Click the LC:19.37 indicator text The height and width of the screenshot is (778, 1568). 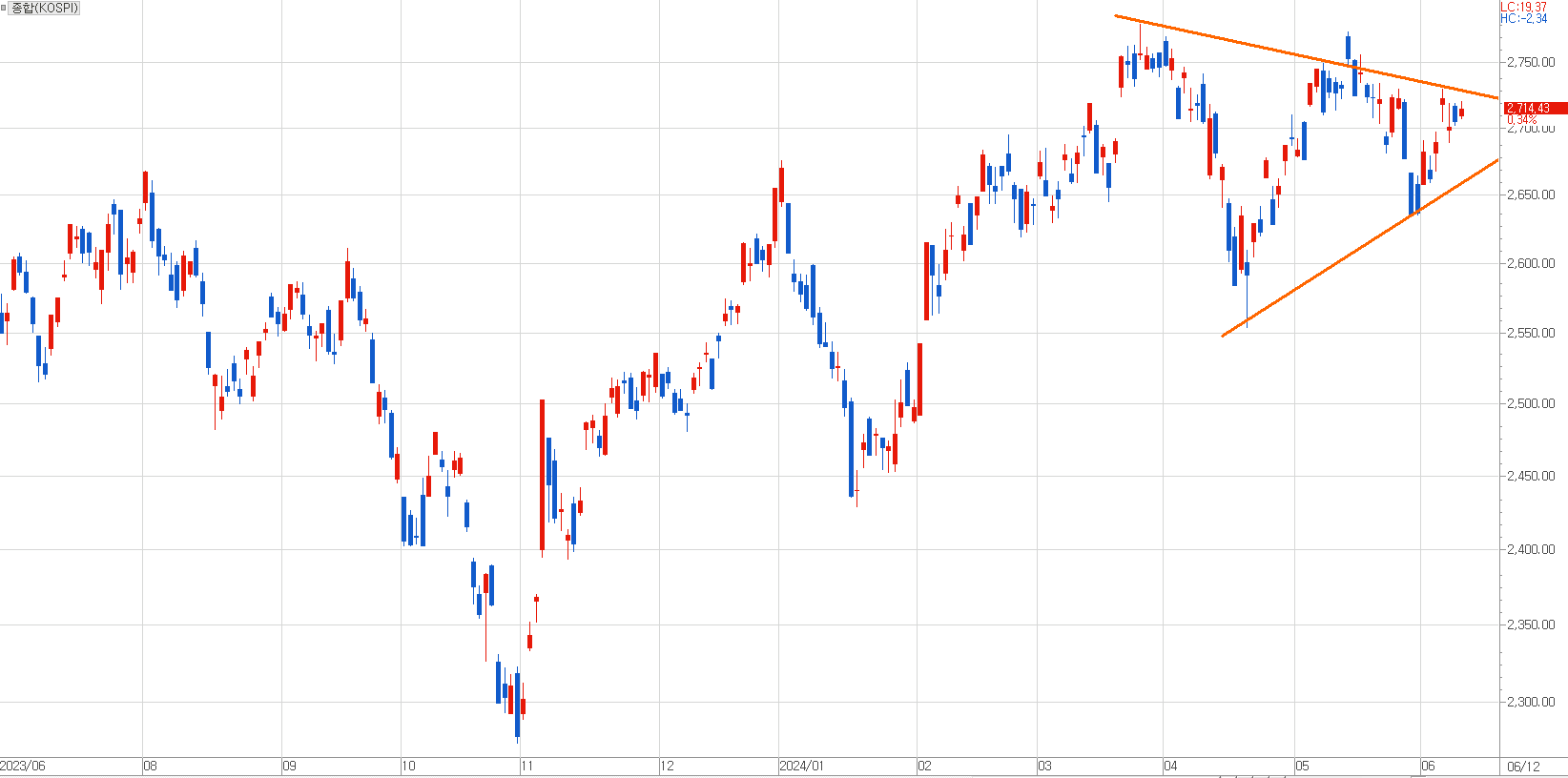pos(1523,7)
